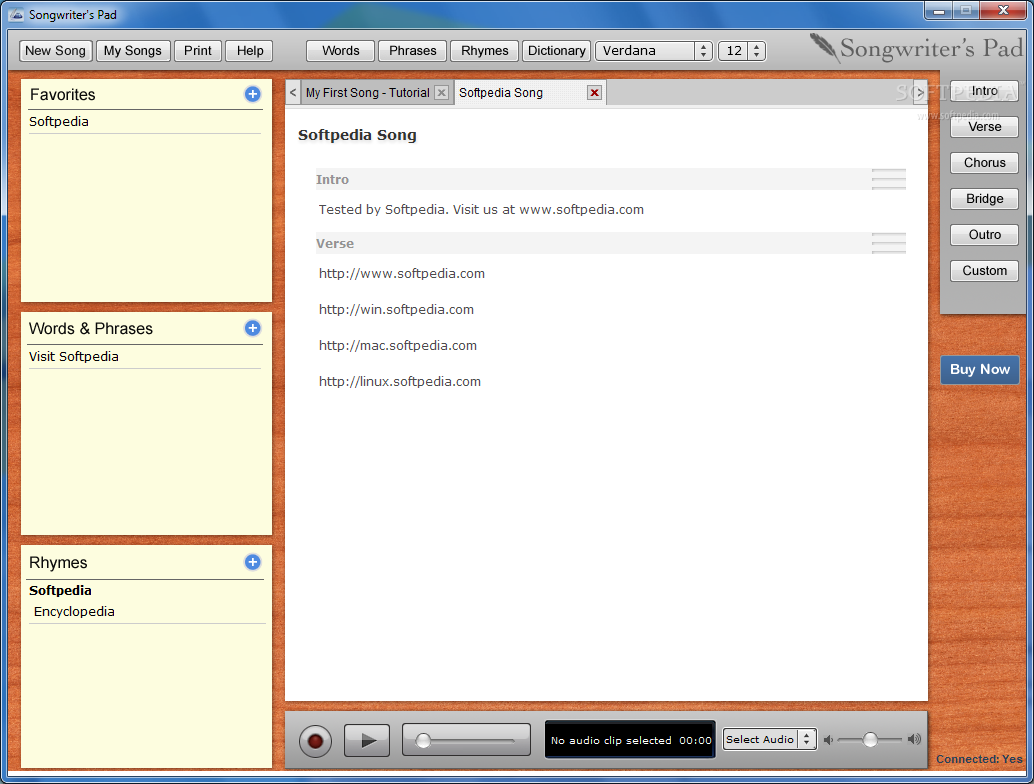Close the Softpedia Song tab
Image resolution: width=1034 pixels, height=784 pixels.
click(x=594, y=93)
